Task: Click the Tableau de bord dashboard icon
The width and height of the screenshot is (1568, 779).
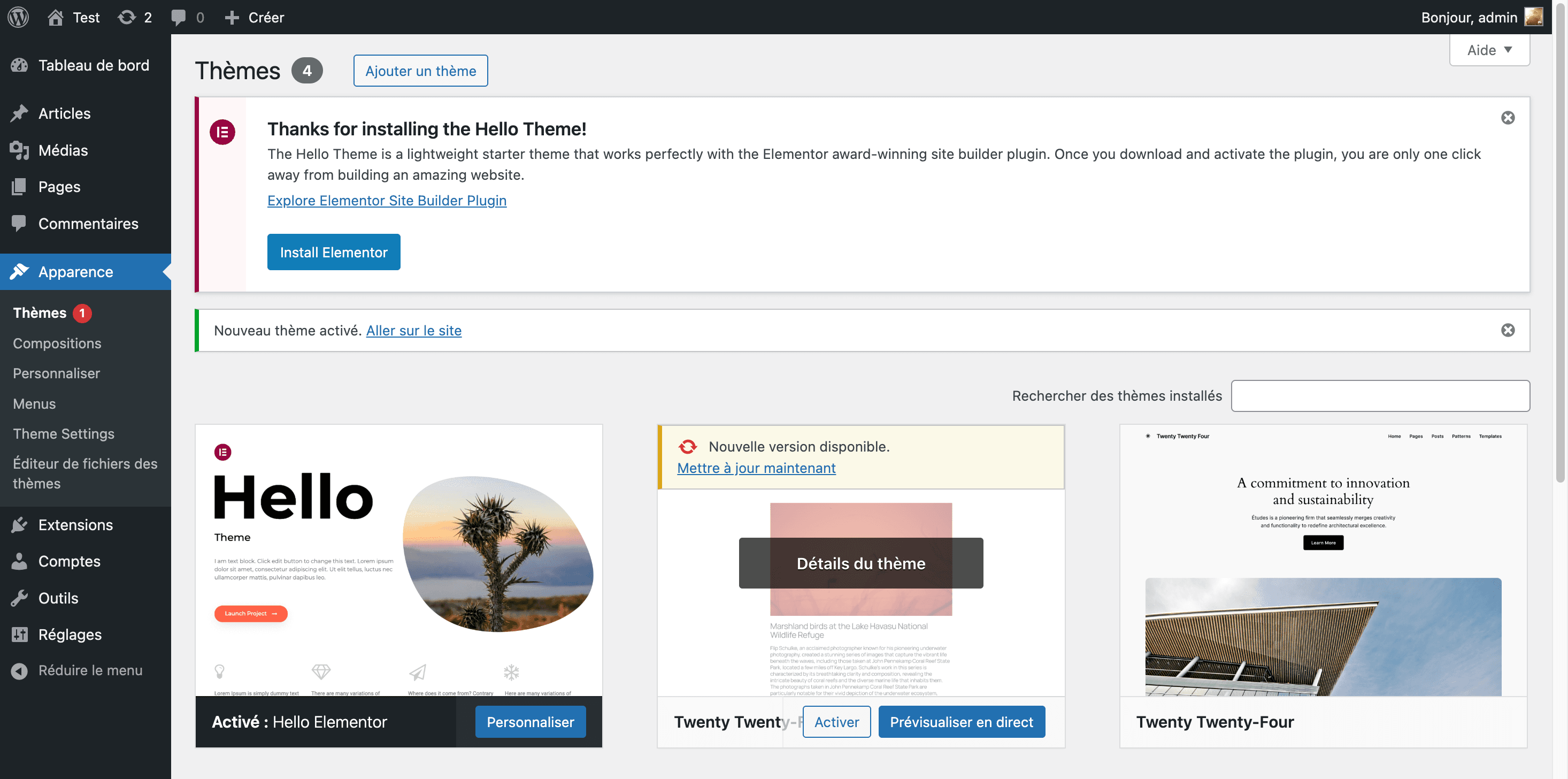Action: [19, 65]
